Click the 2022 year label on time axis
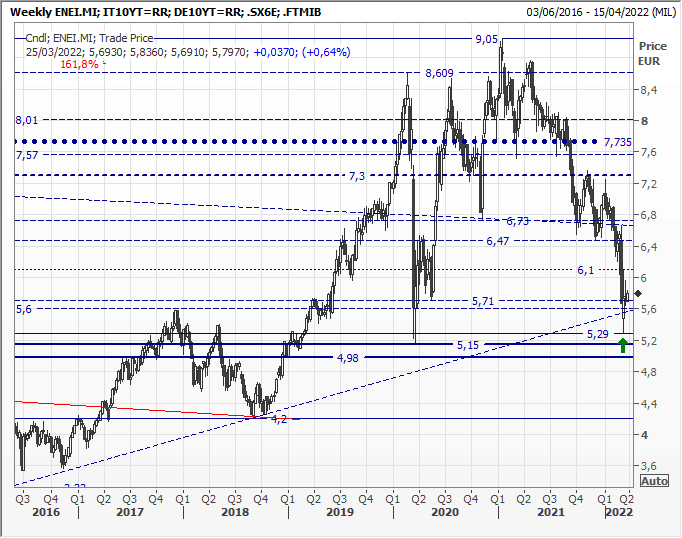682x538 pixels. pyautogui.click(x=615, y=512)
